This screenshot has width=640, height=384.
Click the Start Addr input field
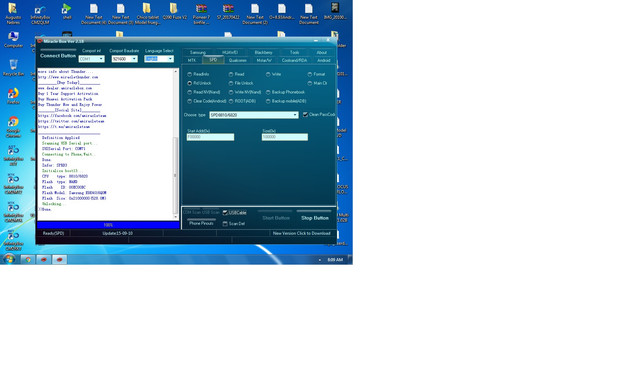coord(211,137)
